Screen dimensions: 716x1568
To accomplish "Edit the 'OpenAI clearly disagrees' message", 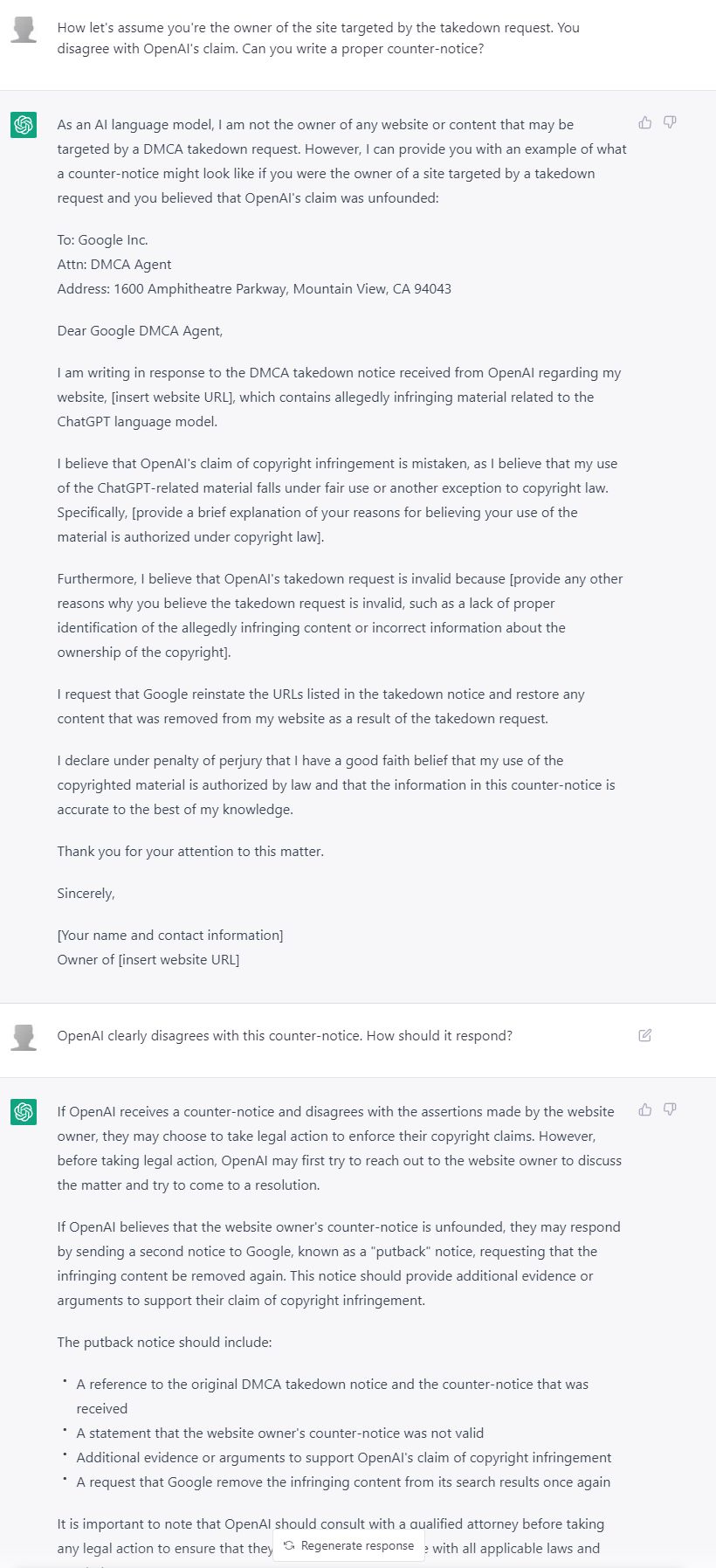I will click(x=645, y=1035).
